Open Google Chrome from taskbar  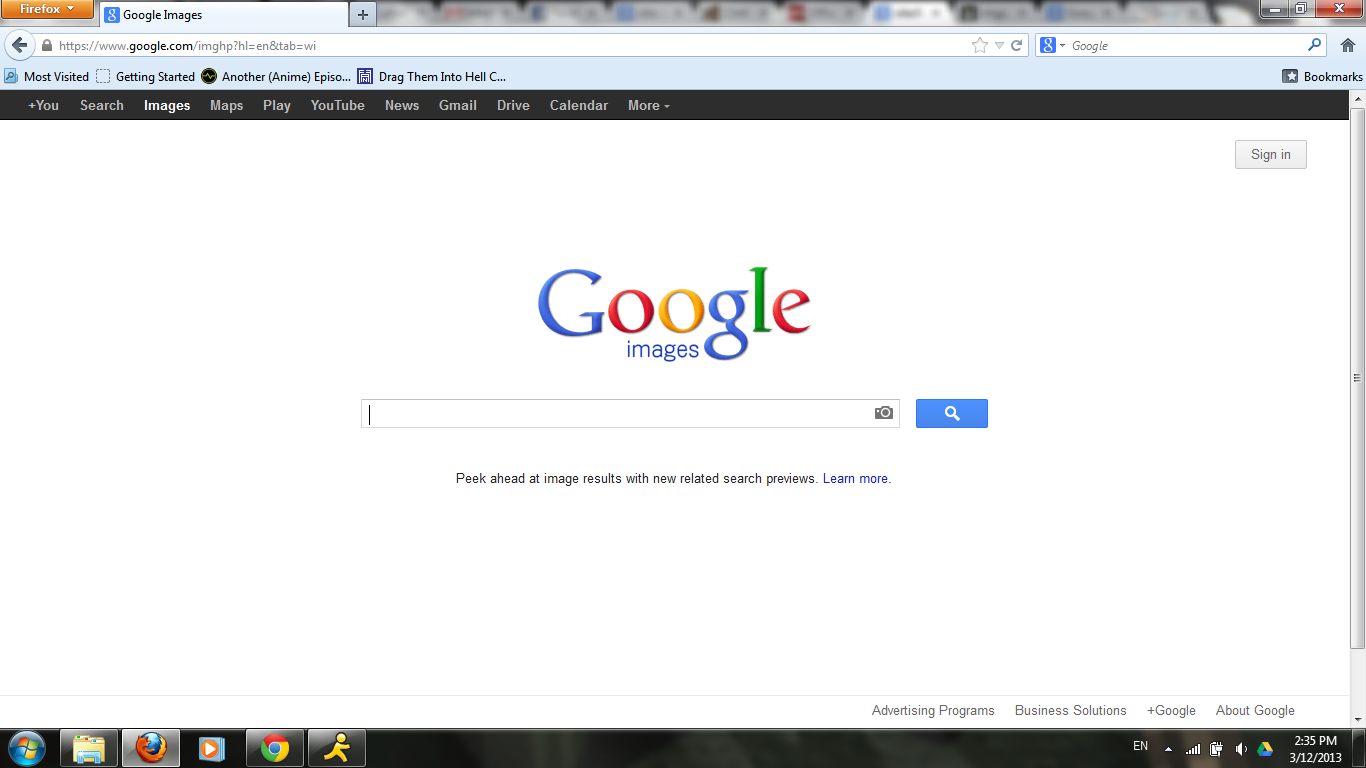tap(275, 748)
